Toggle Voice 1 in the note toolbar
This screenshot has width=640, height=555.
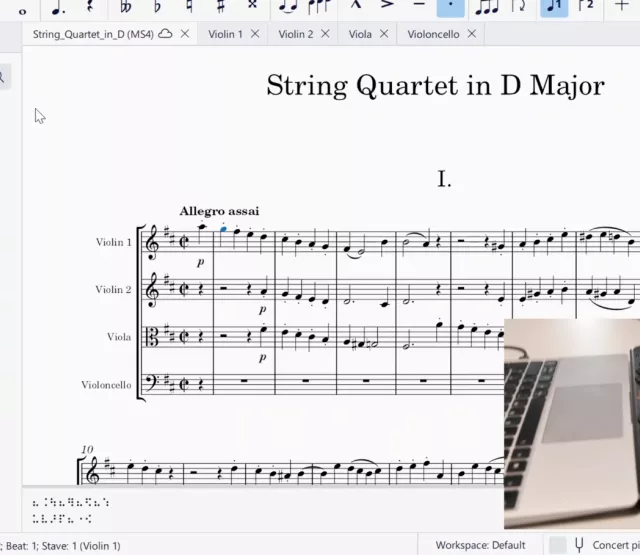click(553, 6)
